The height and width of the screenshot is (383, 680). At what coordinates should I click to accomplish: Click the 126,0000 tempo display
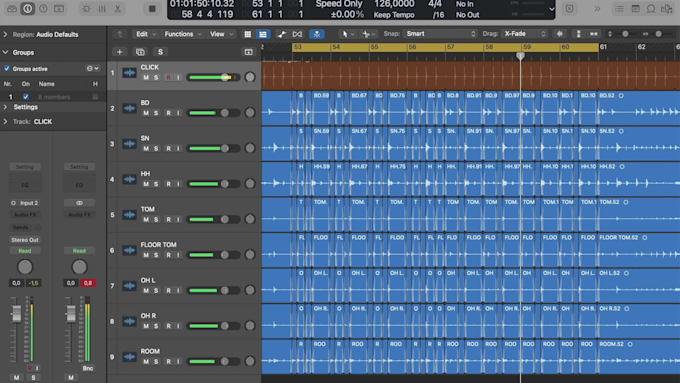(394, 4)
